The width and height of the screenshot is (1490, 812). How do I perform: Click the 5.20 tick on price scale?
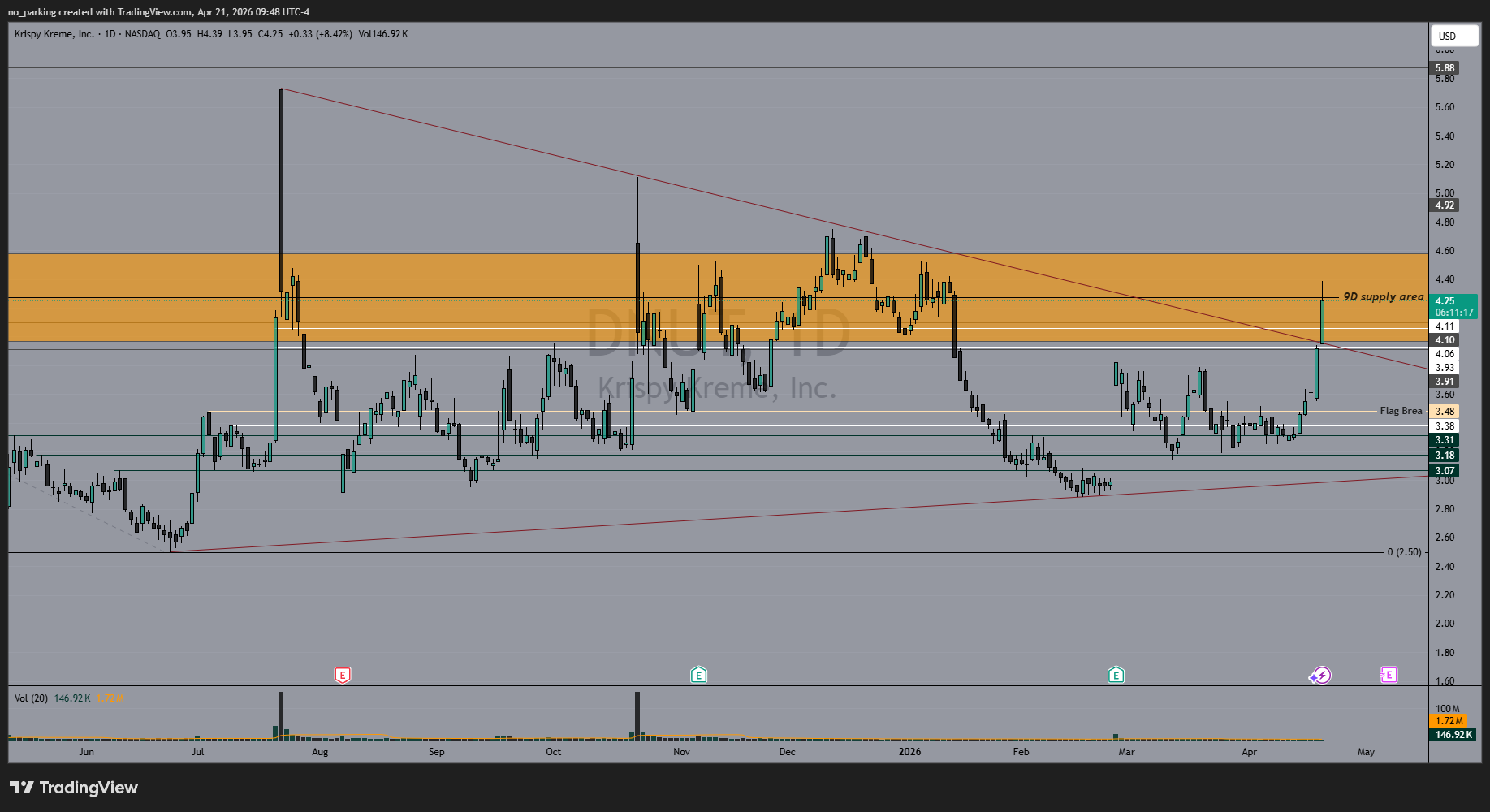click(x=1445, y=165)
